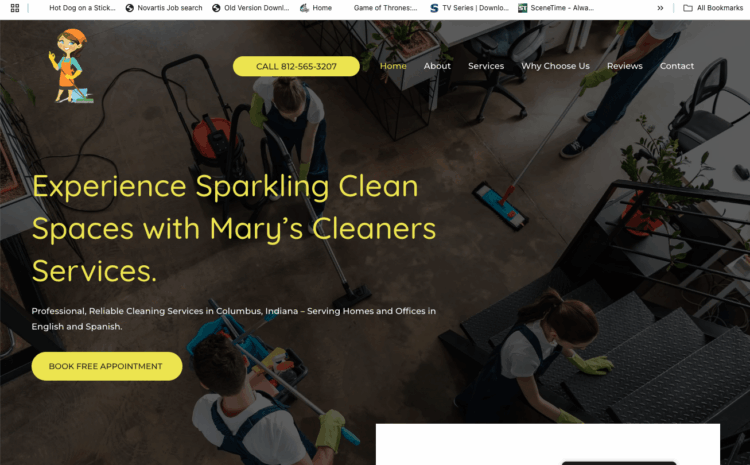Click the SceneTime bookmark favicon

click(523, 8)
